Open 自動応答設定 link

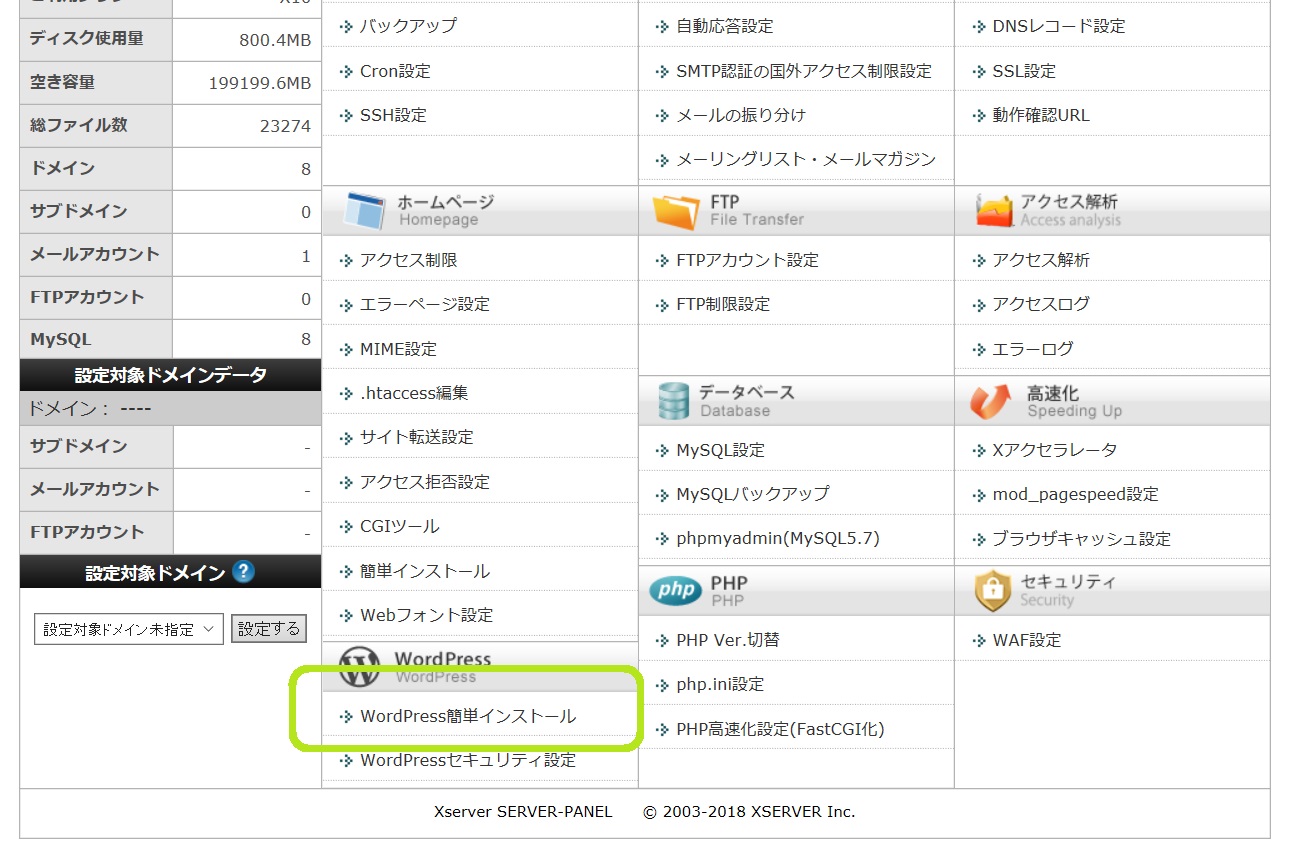click(x=724, y=26)
